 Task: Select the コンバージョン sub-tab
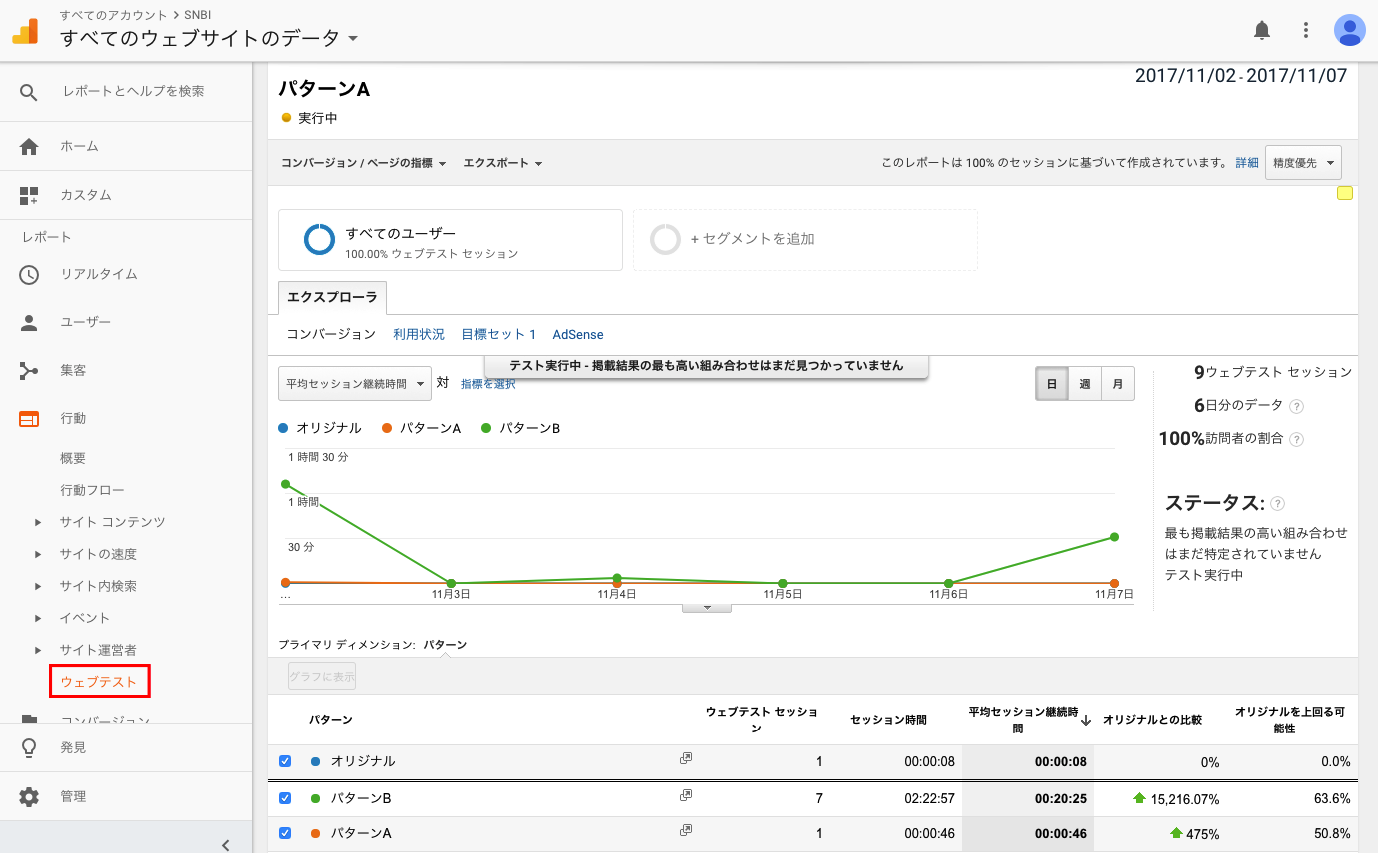coord(331,335)
